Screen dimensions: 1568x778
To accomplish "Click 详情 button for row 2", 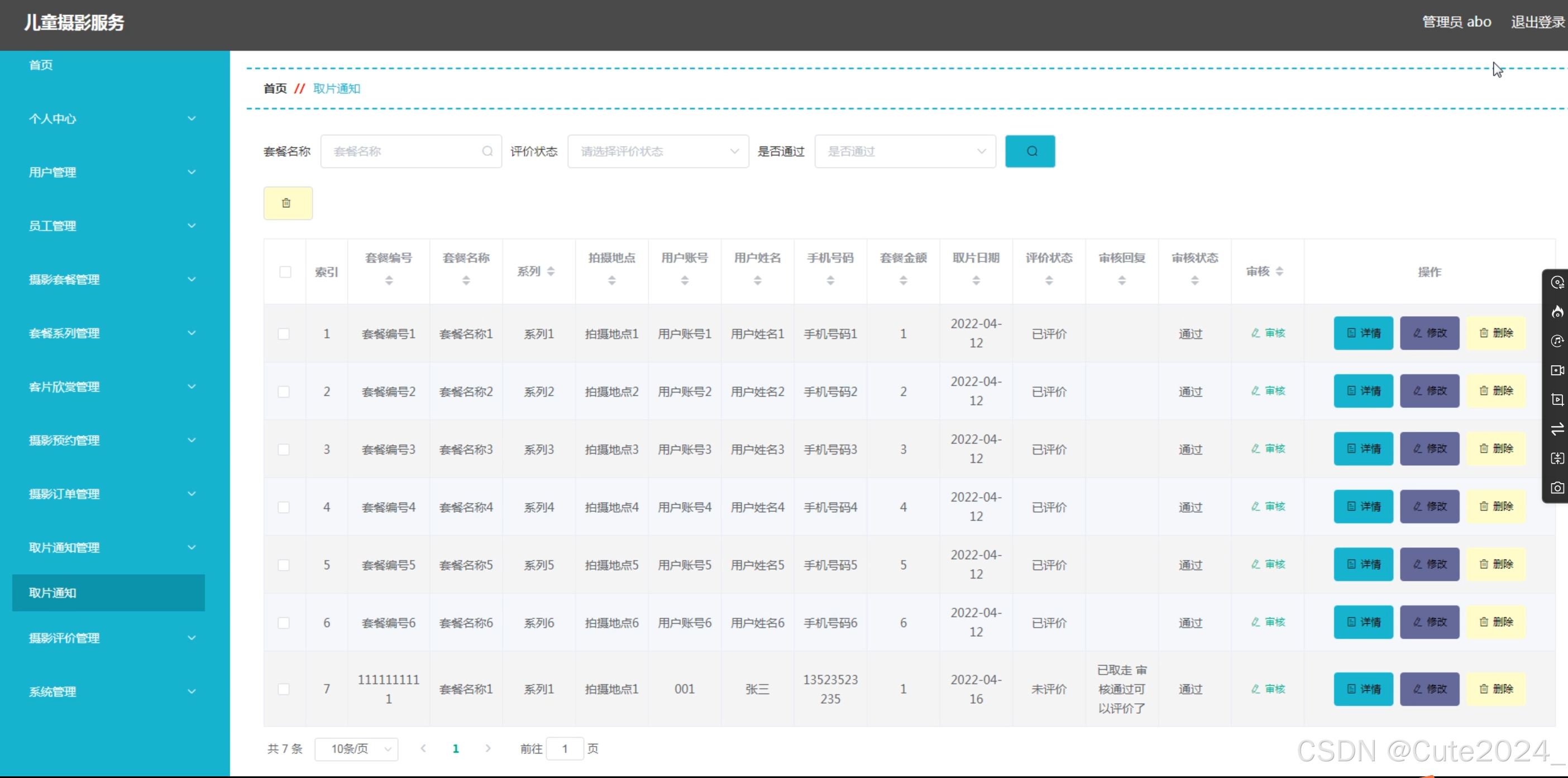I will (x=1363, y=391).
